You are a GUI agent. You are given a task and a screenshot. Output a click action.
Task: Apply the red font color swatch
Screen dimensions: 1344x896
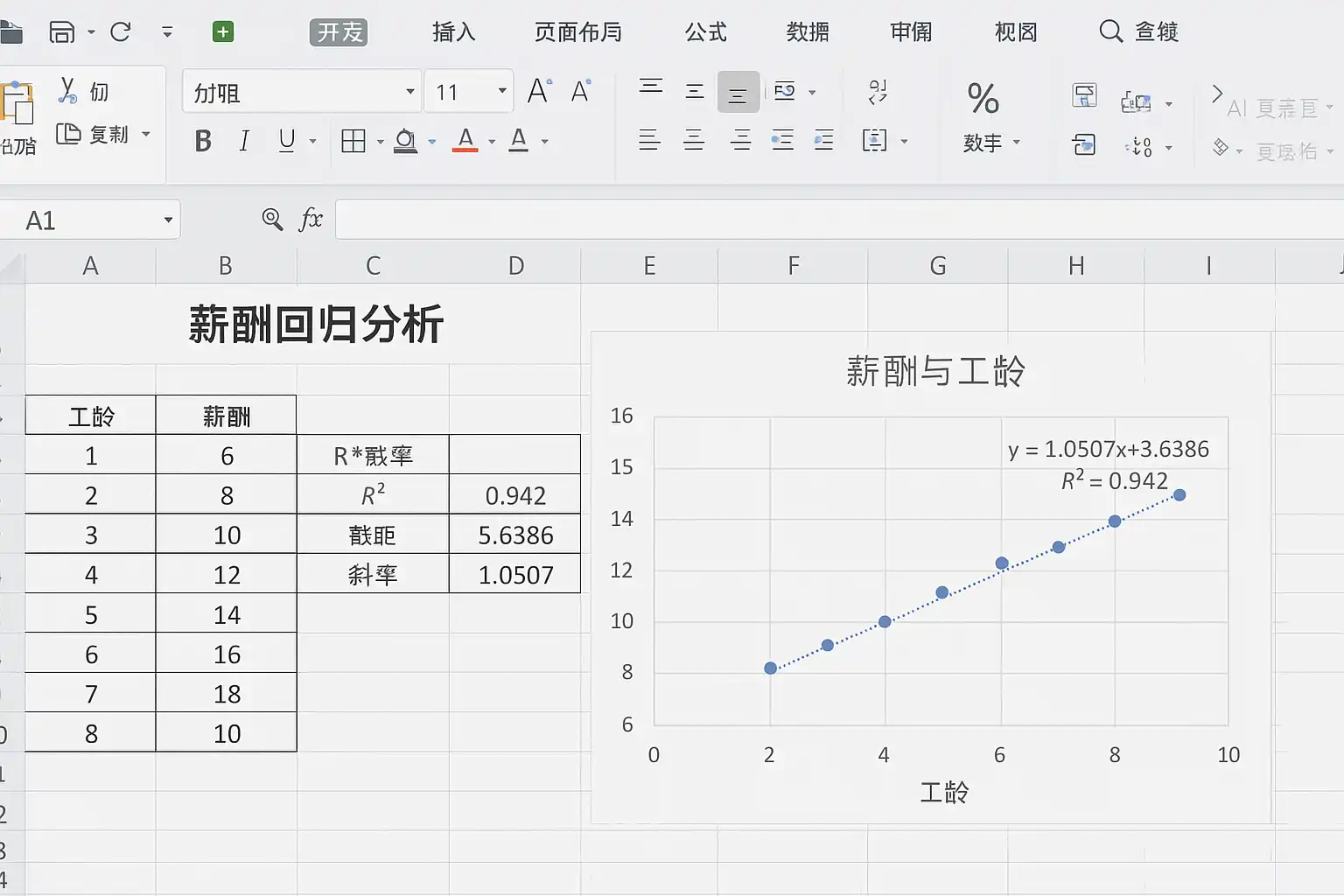click(465, 141)
